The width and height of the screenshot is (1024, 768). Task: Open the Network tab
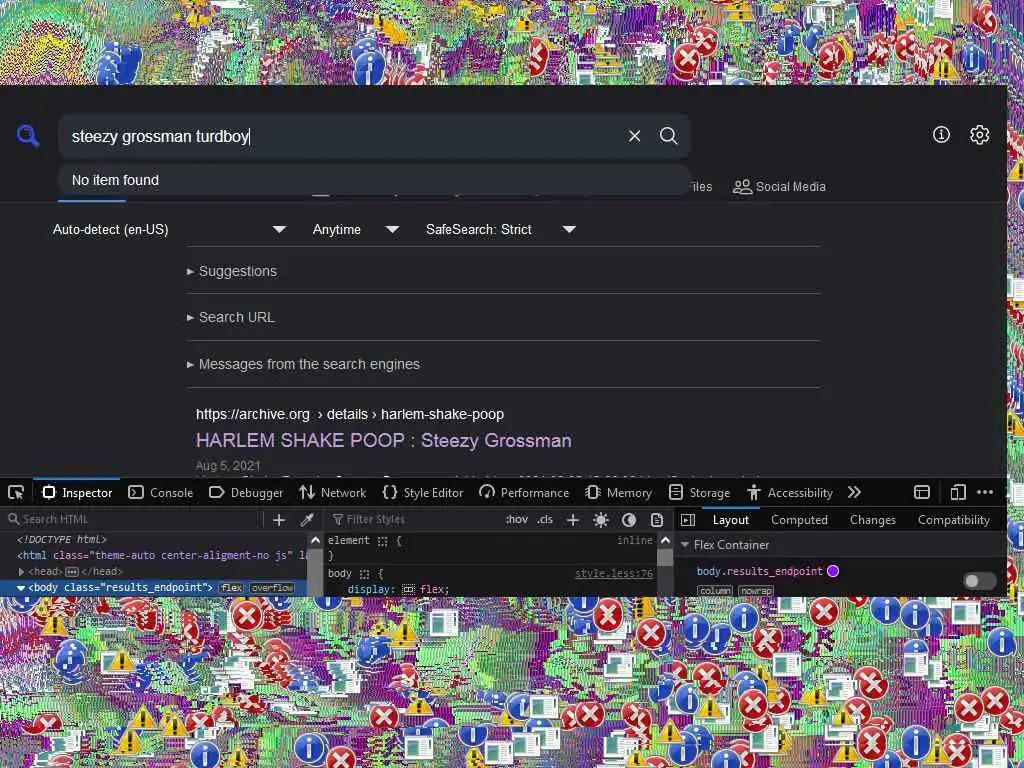[332, 492]
